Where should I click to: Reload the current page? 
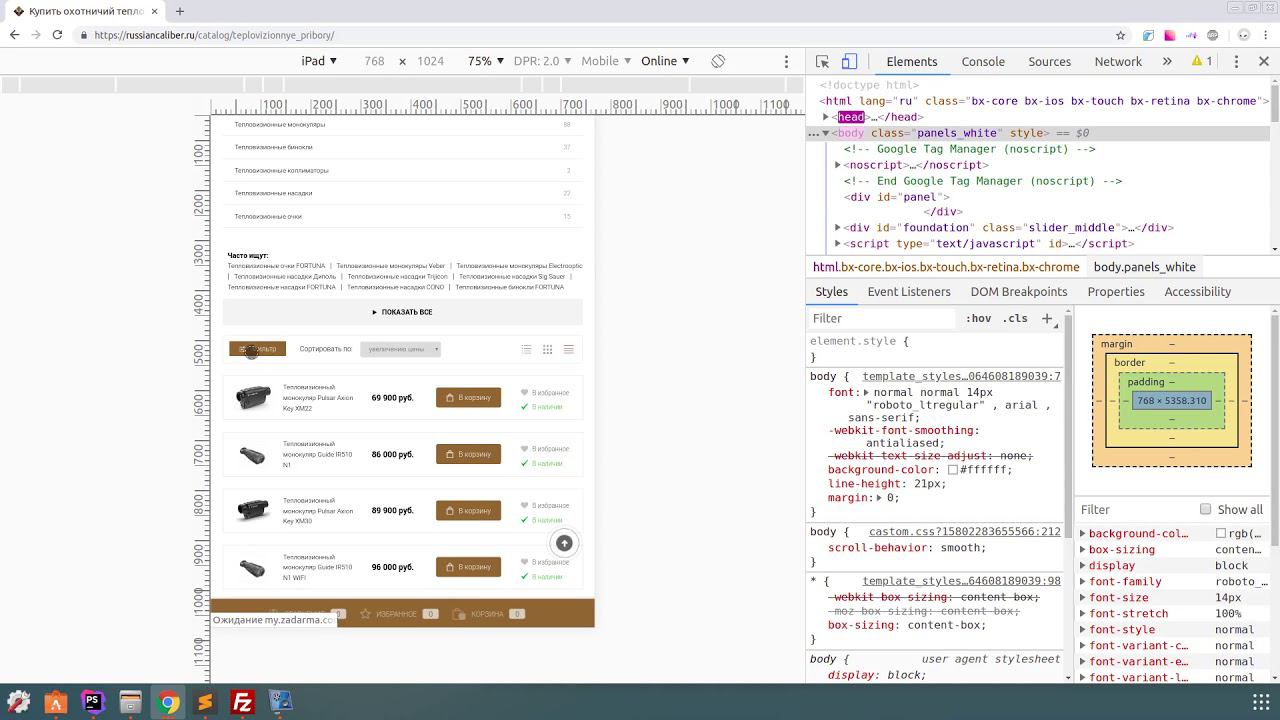[57, 35]
